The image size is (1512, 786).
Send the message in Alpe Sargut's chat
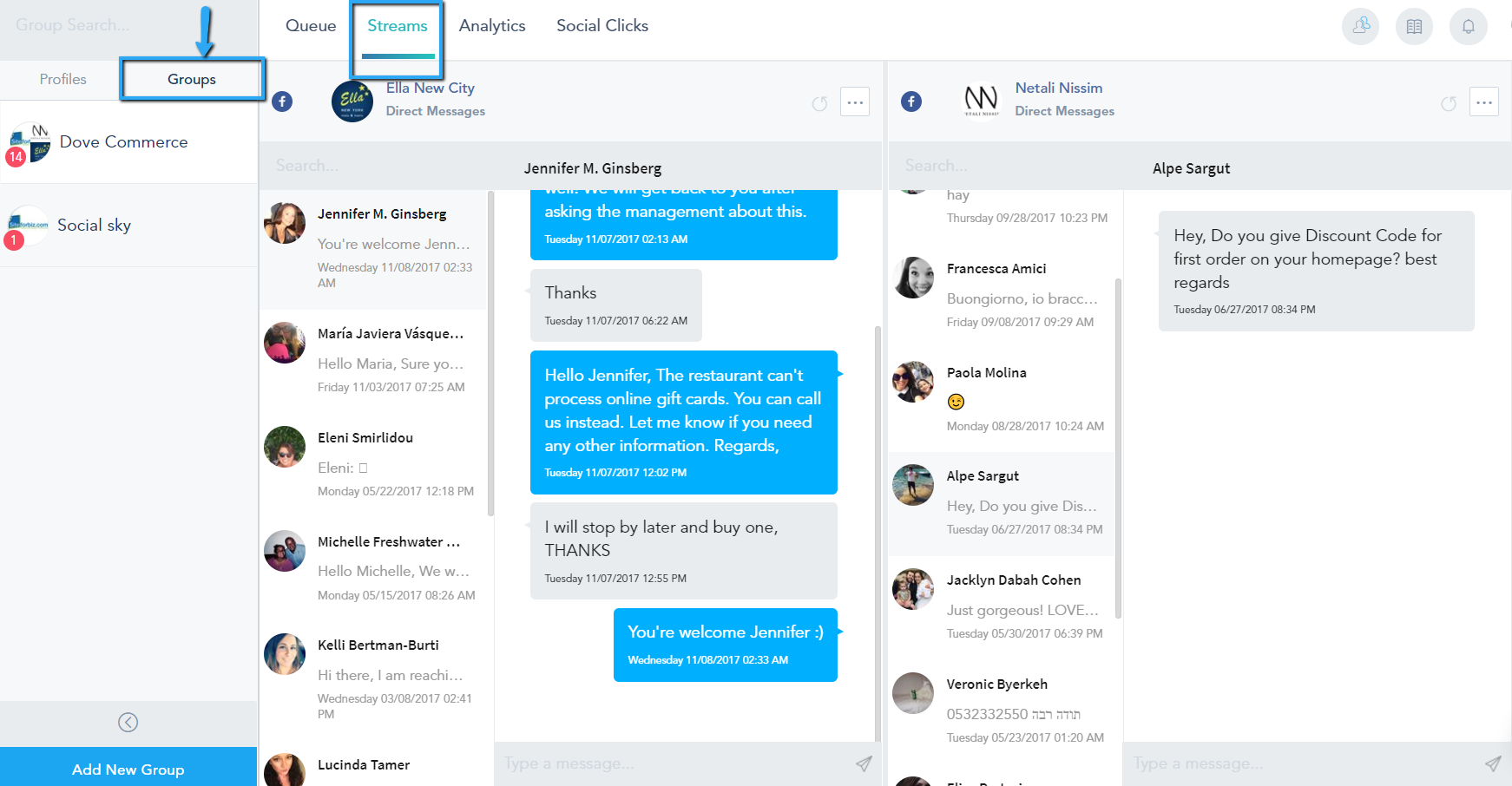[x=1493, y=763]
